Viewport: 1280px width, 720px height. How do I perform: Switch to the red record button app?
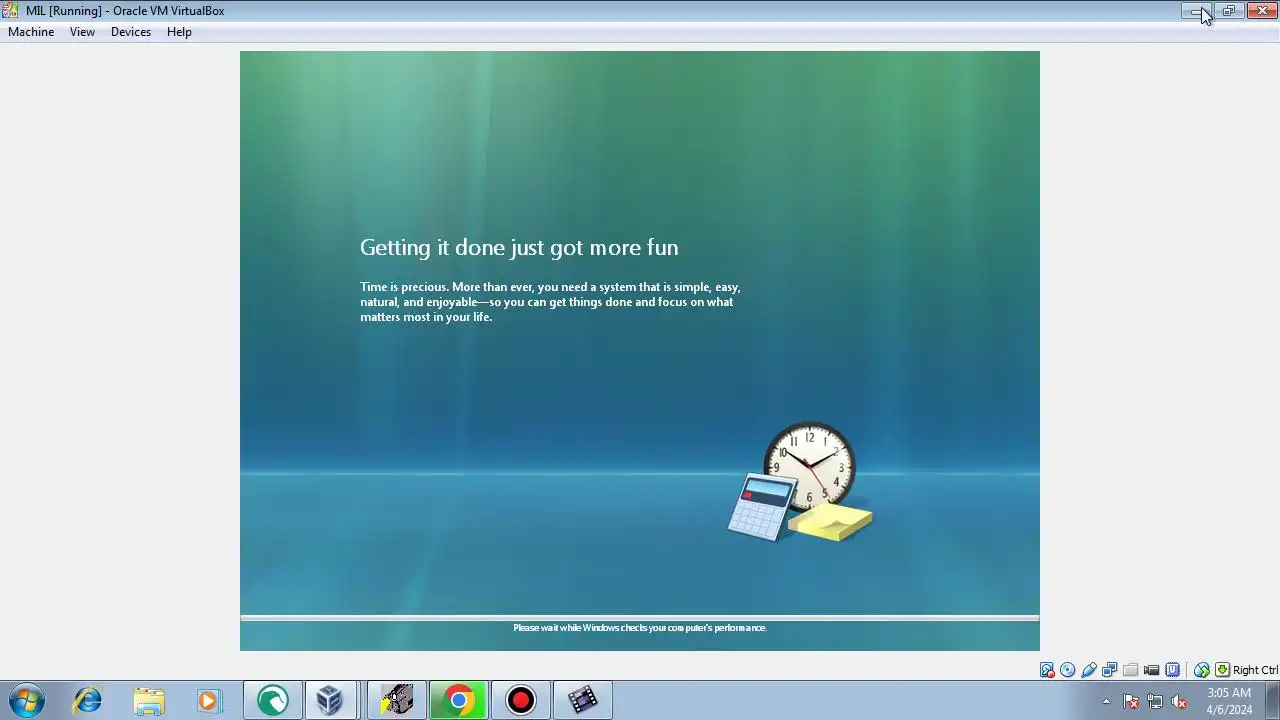[521, 700]
